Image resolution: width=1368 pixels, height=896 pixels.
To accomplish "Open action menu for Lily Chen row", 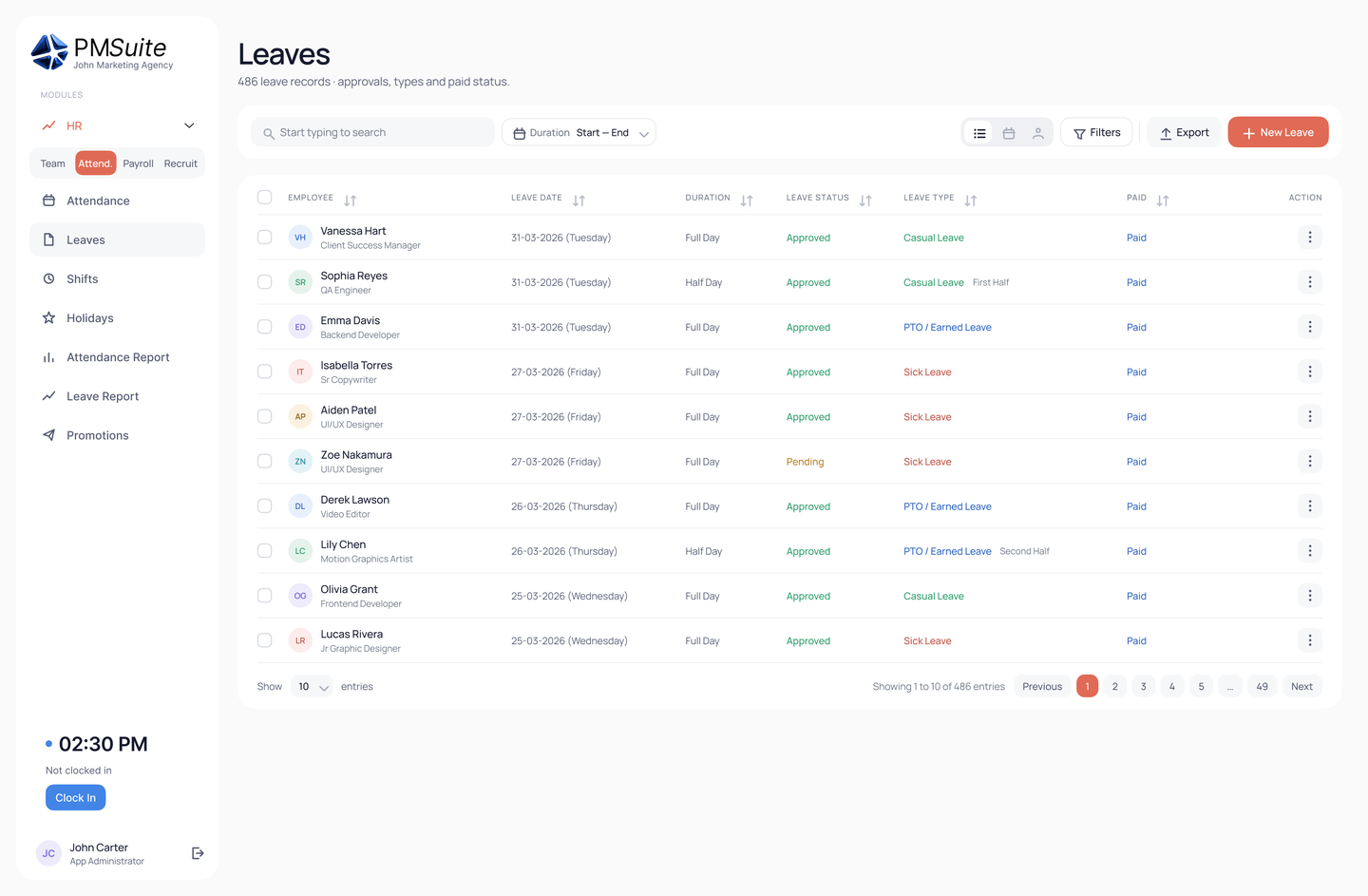I will pyautogui.click(x=1309, y=551).
